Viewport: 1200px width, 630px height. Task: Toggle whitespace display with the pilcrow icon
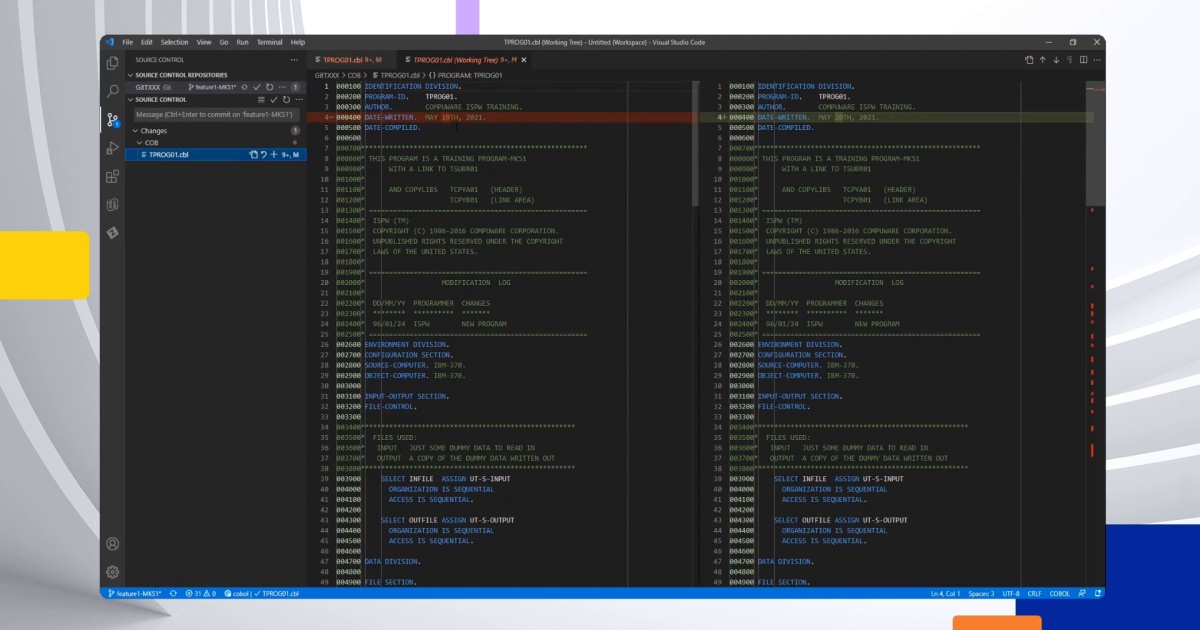coord(1069,60)
